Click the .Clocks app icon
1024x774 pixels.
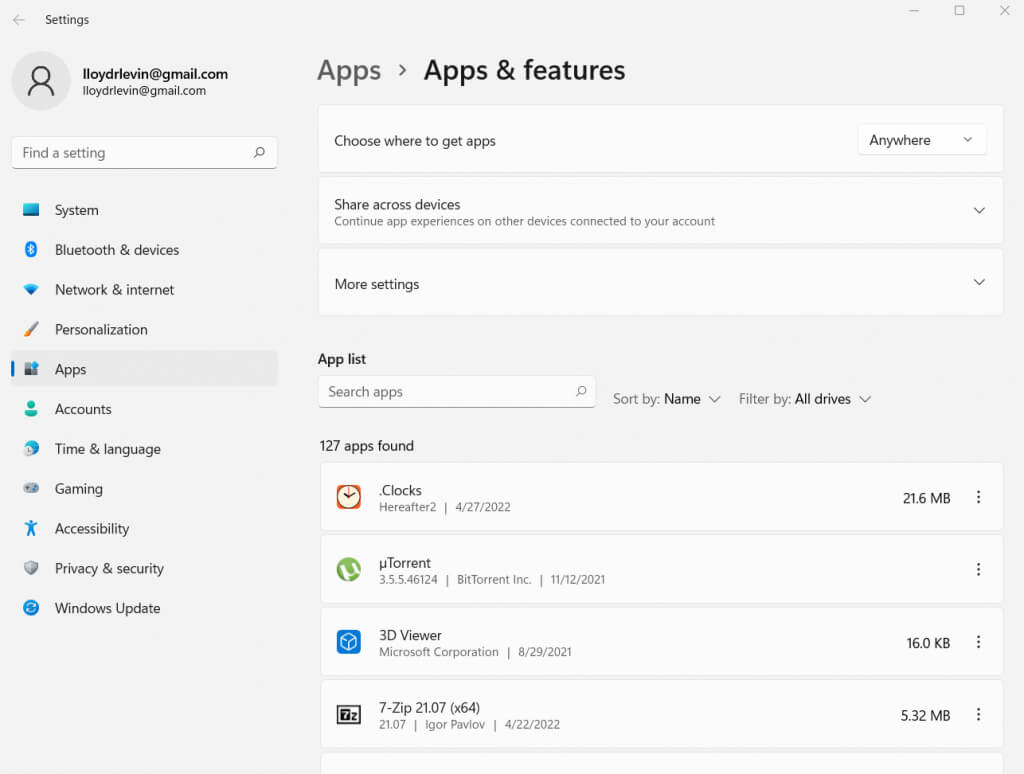[x=348, y=497]
